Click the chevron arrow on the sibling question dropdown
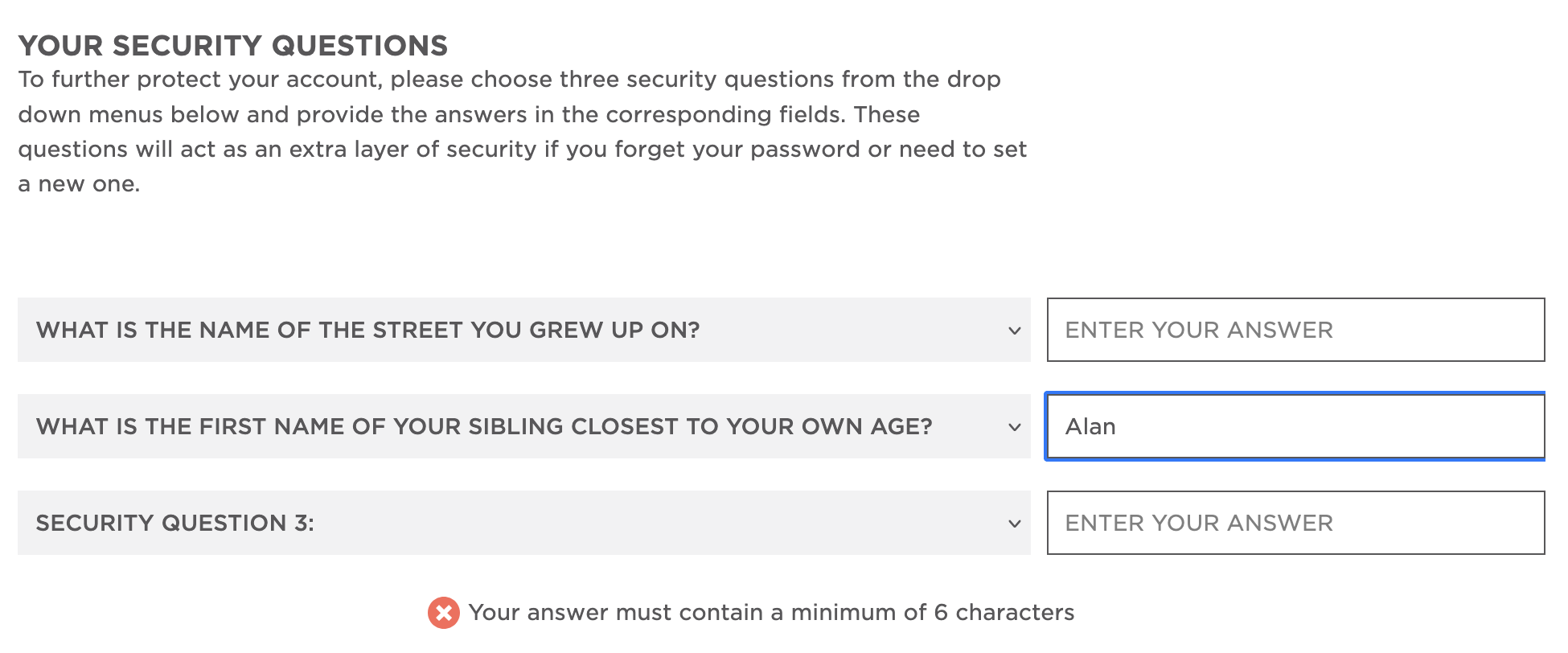The width and height of the screenshot is (1568, 653). coord(1014,427)
